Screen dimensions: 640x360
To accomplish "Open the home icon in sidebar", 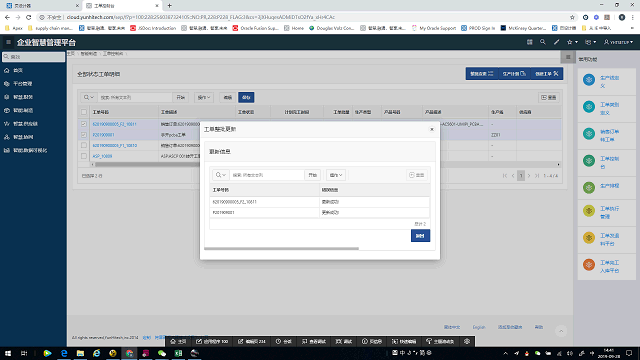I will [7, 70].
